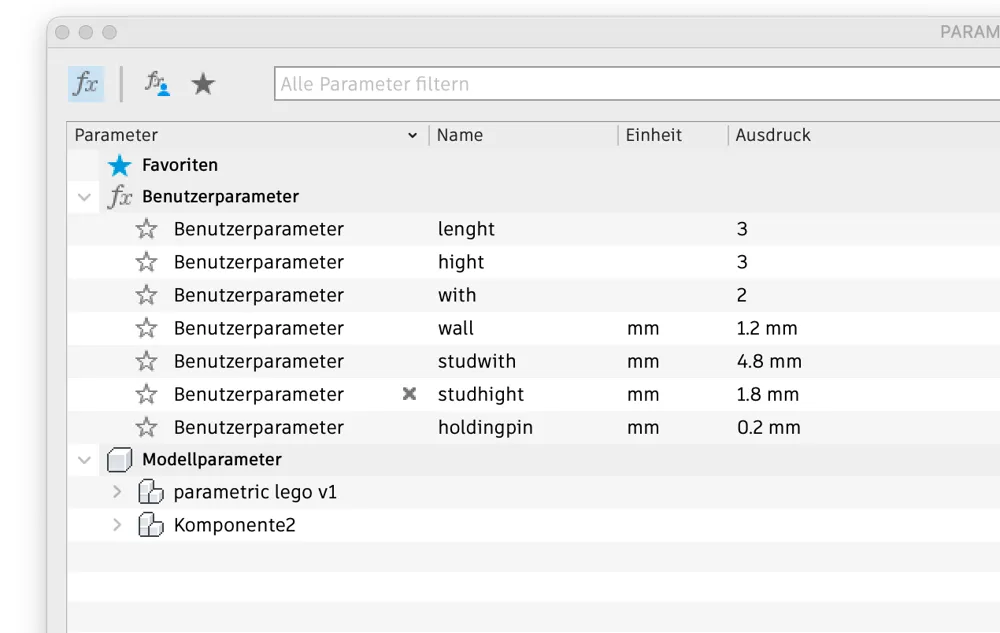Click the Ausdruck column header

point(773,135)
